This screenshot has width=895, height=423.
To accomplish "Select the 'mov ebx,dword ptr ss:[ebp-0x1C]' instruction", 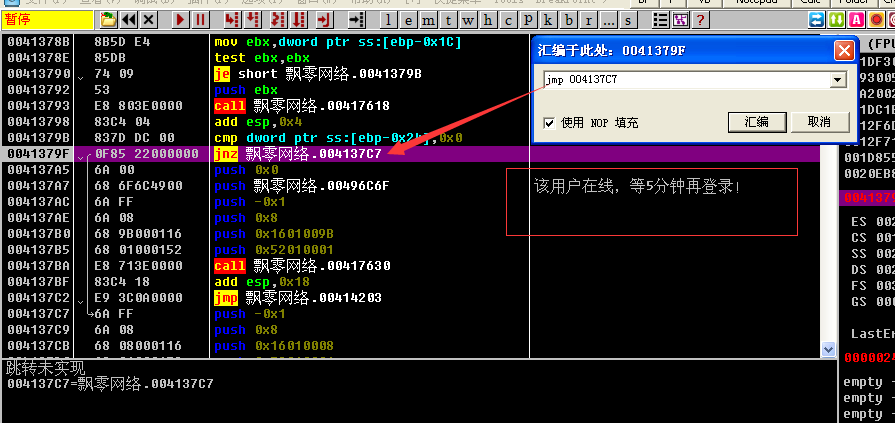I will [x=338, y=42].
